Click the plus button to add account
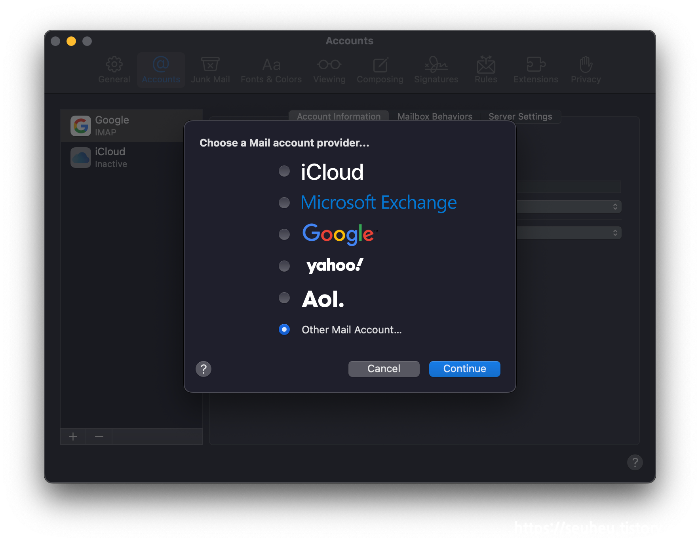This screenshot has width=700, height=541. tap(73, 437)
